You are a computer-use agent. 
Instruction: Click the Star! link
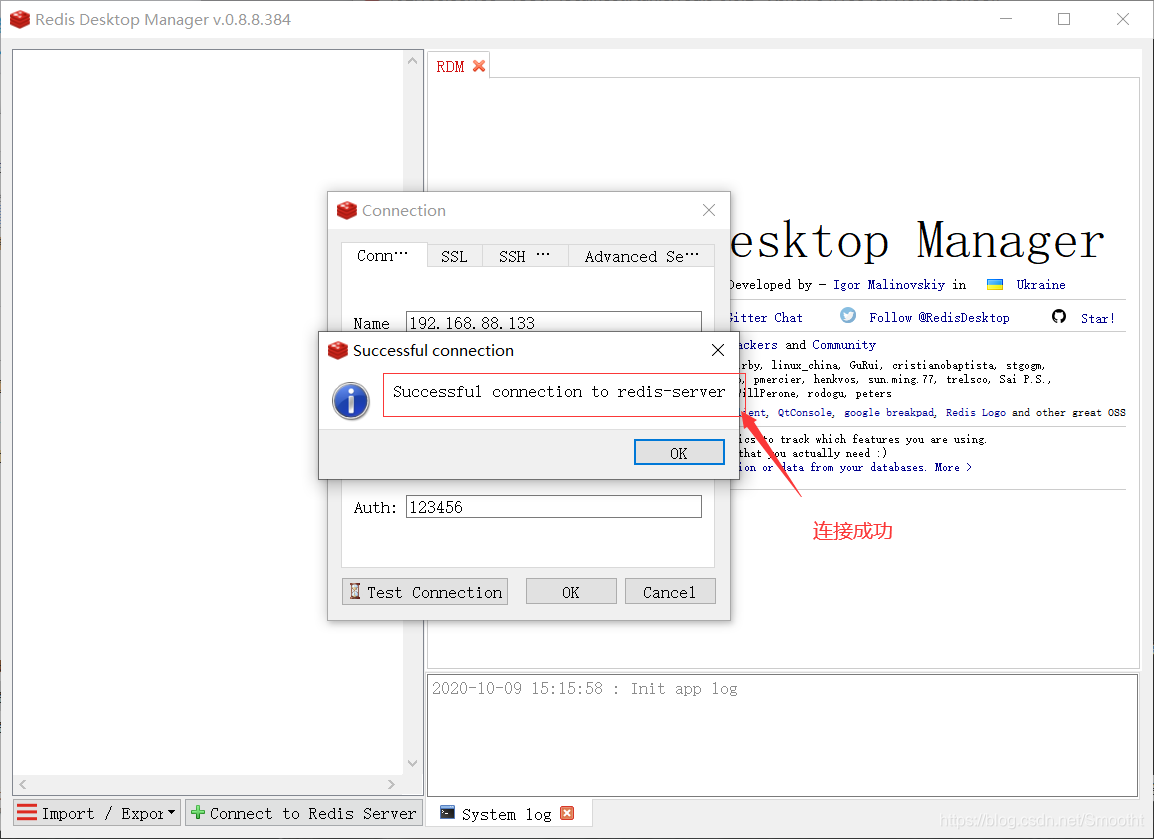(x=1097, y=318)
